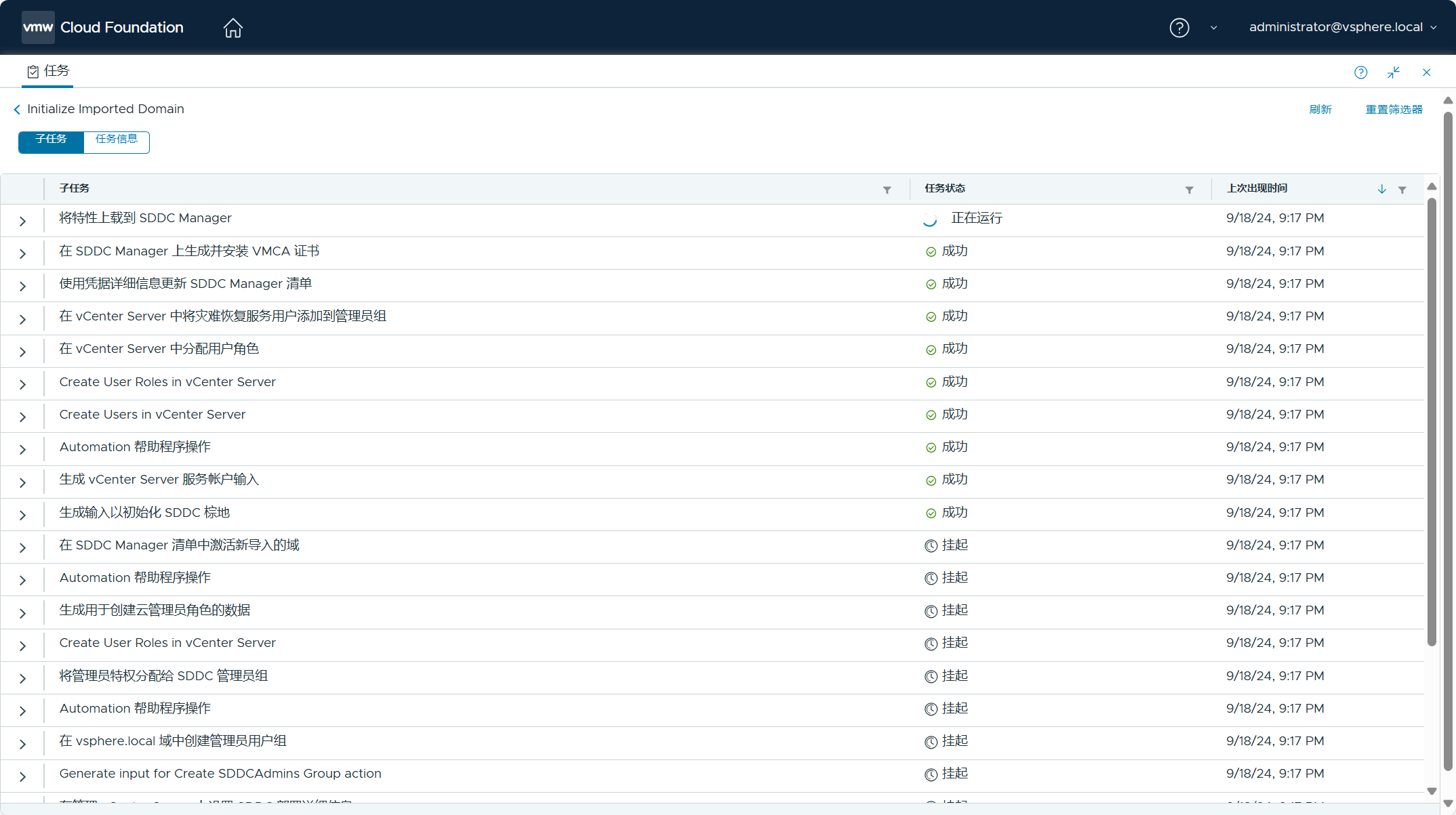Filter the 子任务 column
1456x815 pixels.
tap(887, 190)
